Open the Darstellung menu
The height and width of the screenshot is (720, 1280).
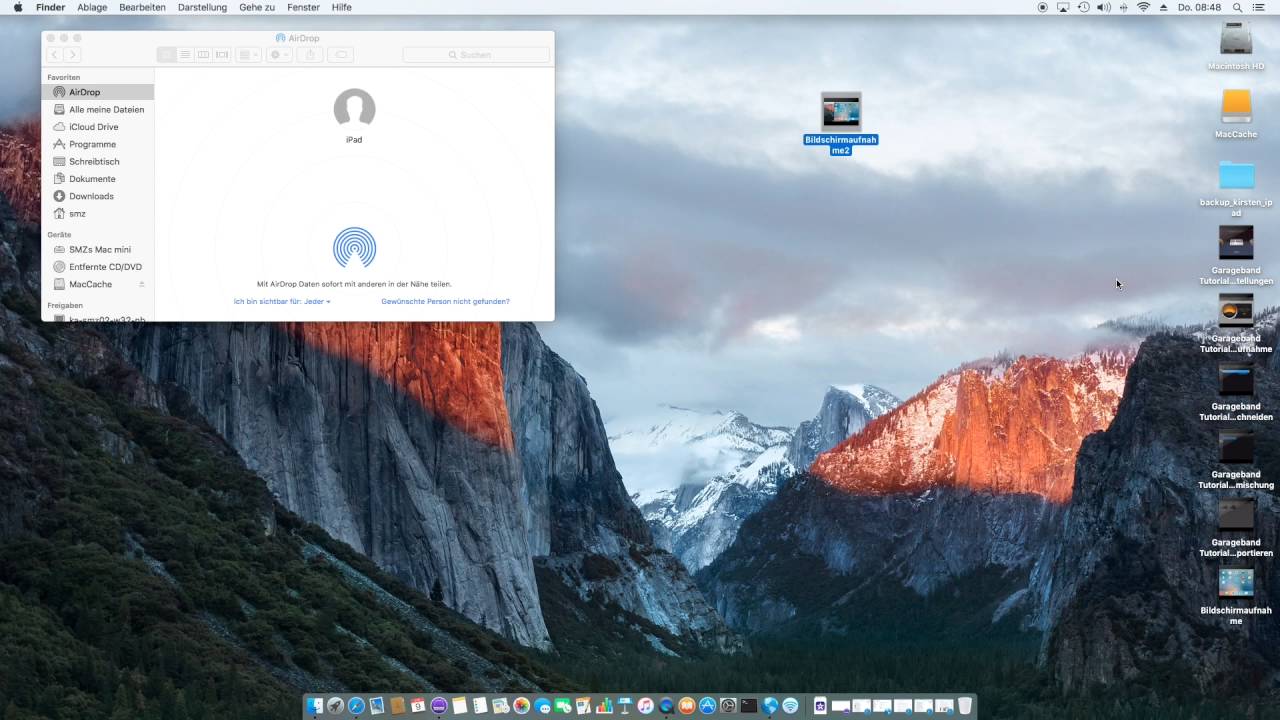point(202,7)
